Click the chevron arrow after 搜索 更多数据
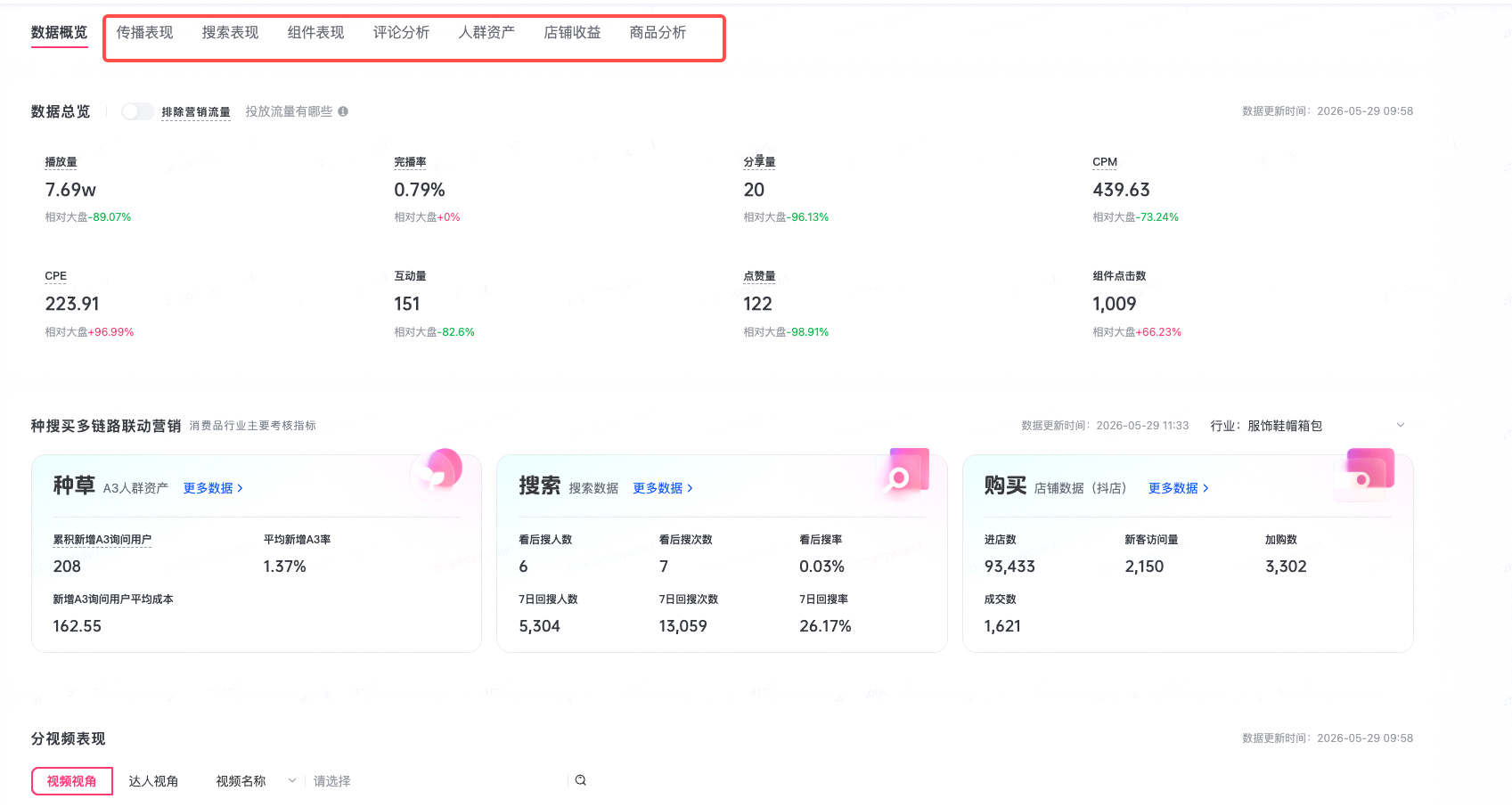Image resolution: width=1512 pixels, height=807 pixels. [690, 488]
